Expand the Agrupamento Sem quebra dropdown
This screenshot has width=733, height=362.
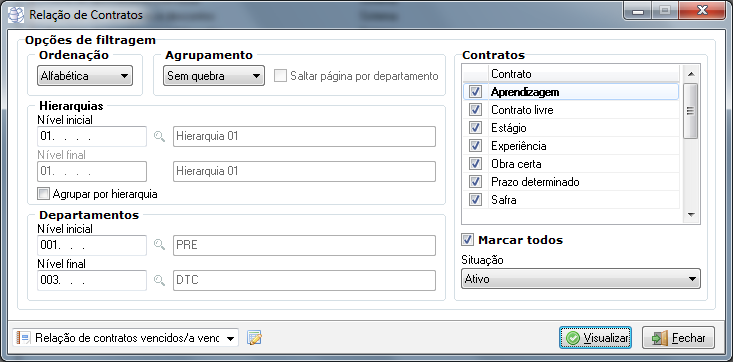click(x=214, y=76)
